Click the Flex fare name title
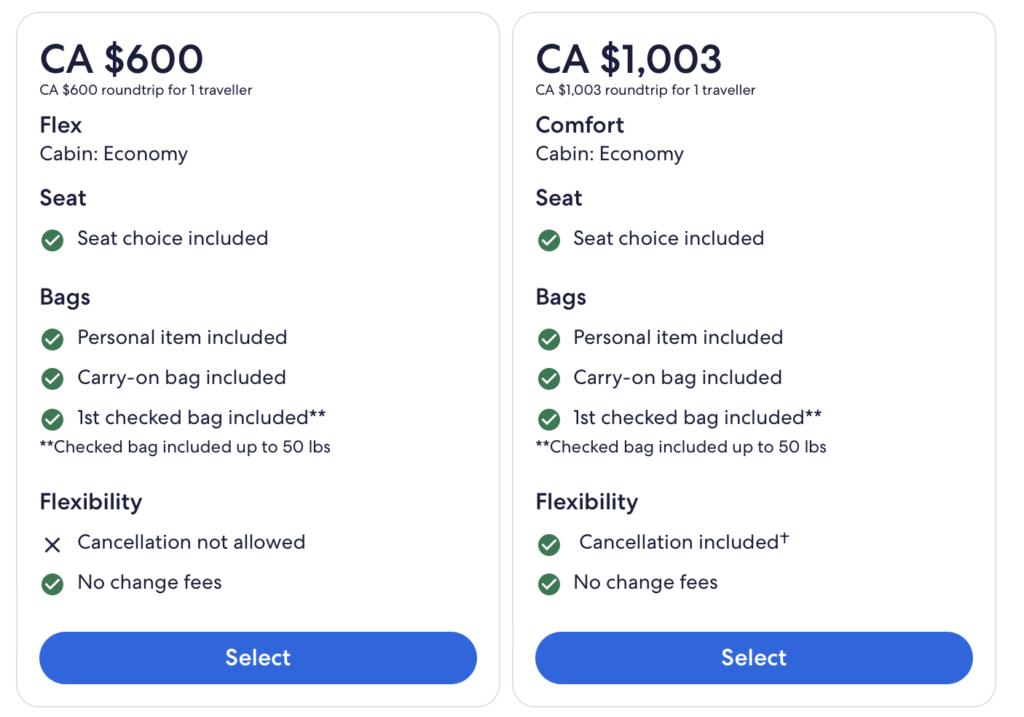Screen dimensions: 1024x717 (61, 125)
